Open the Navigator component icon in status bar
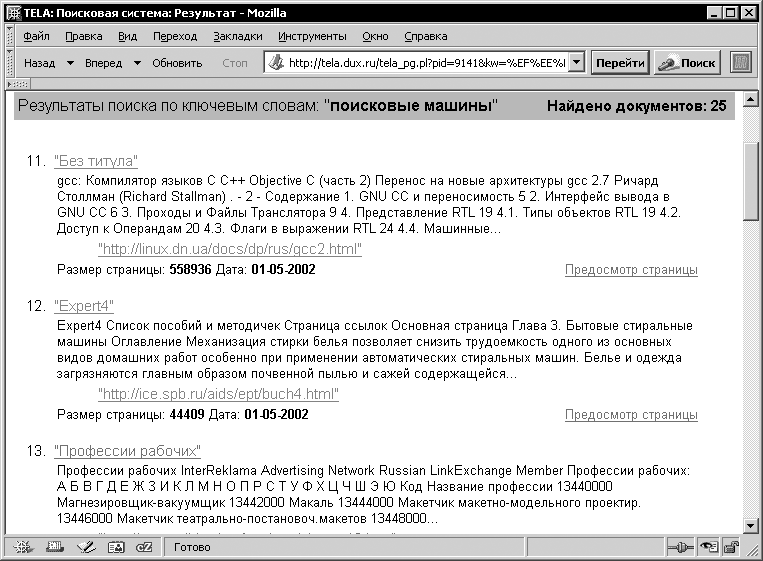The image size is (763, 561). (23, 547)
